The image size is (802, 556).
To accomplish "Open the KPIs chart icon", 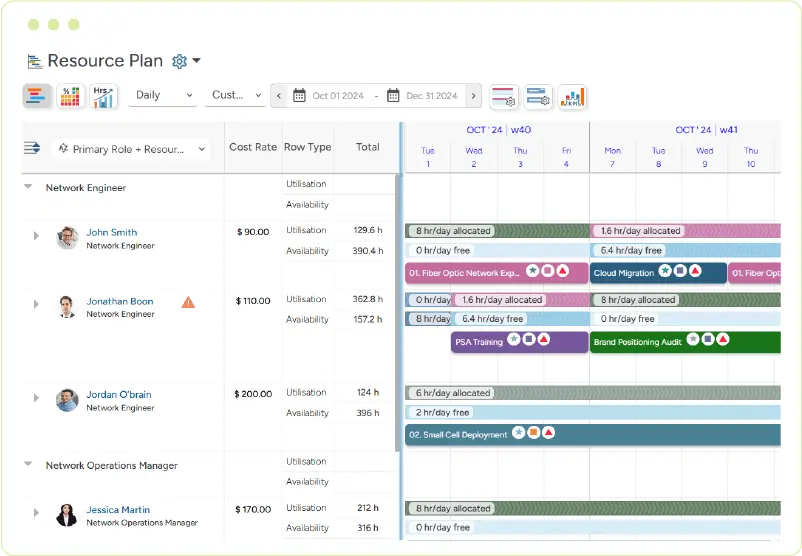I will (x=572, y=96).
